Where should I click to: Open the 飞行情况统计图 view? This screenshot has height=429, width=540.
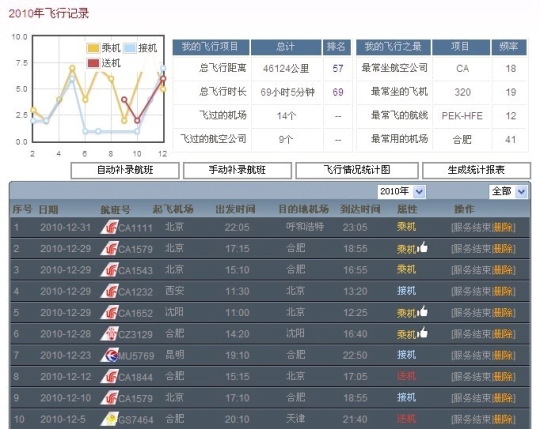357,170
